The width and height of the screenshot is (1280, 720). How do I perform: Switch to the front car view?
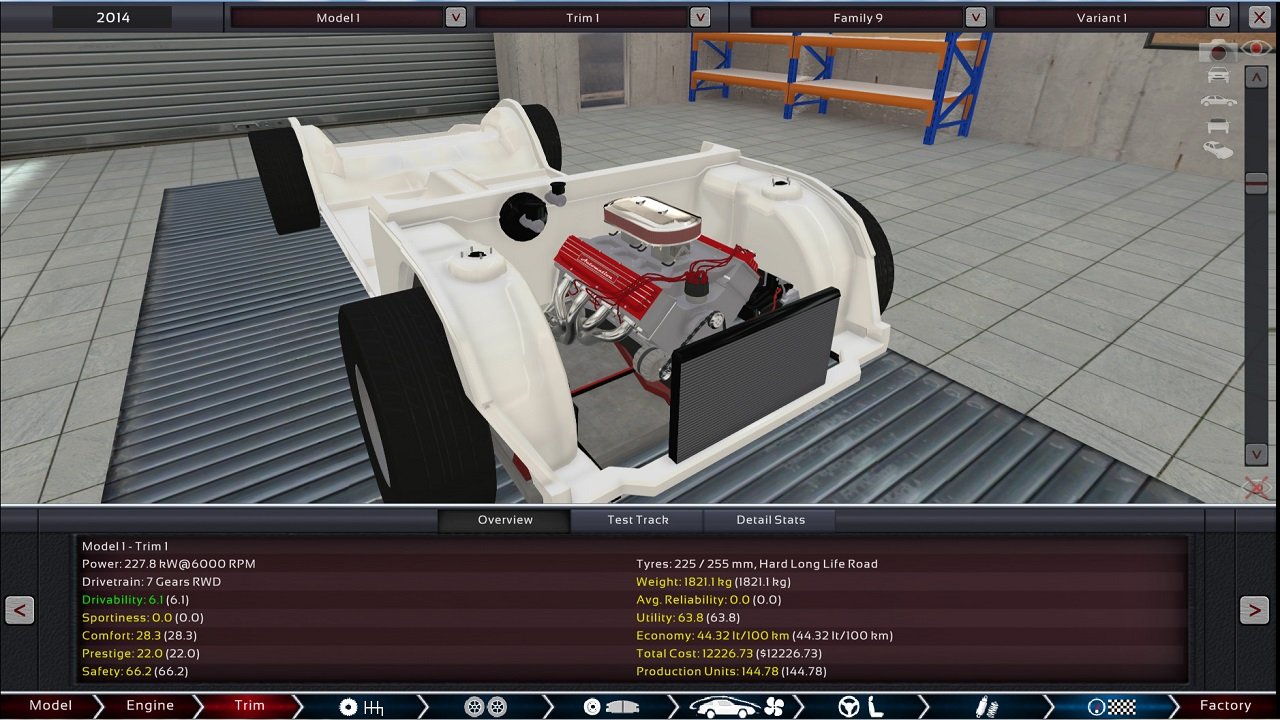(1219, 76)
